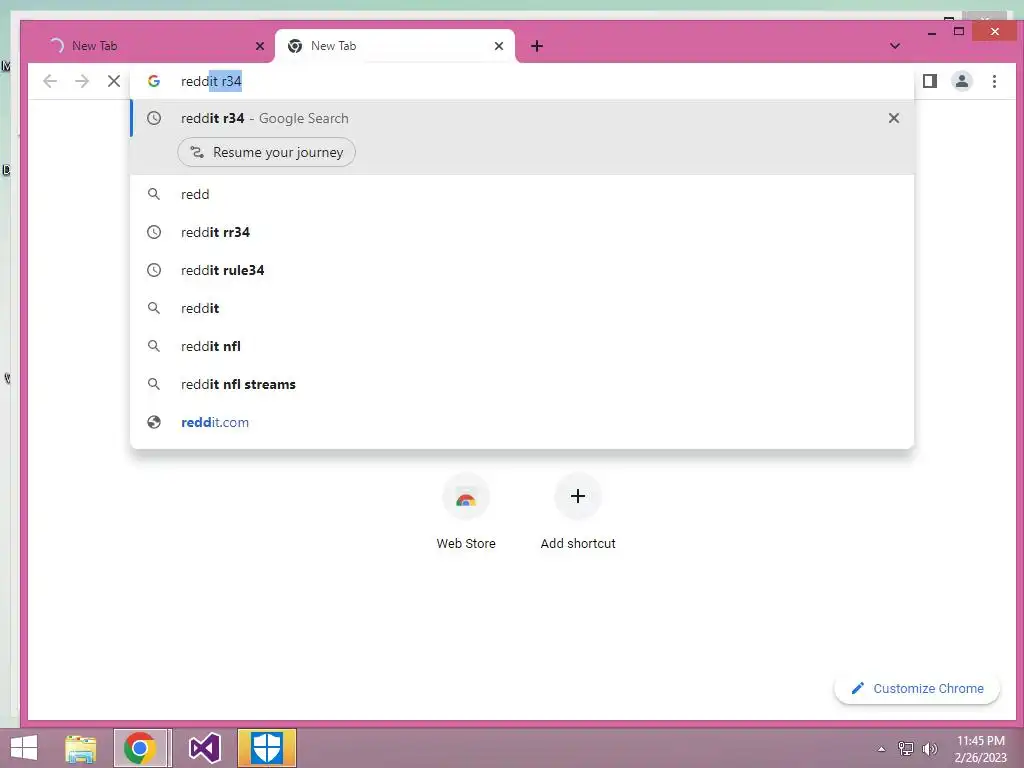The width and height of the screenshot is (1024, 768).
Task: Click the Add shortcut plus tile
Action: pyautogui.click(x=578, y=513)
